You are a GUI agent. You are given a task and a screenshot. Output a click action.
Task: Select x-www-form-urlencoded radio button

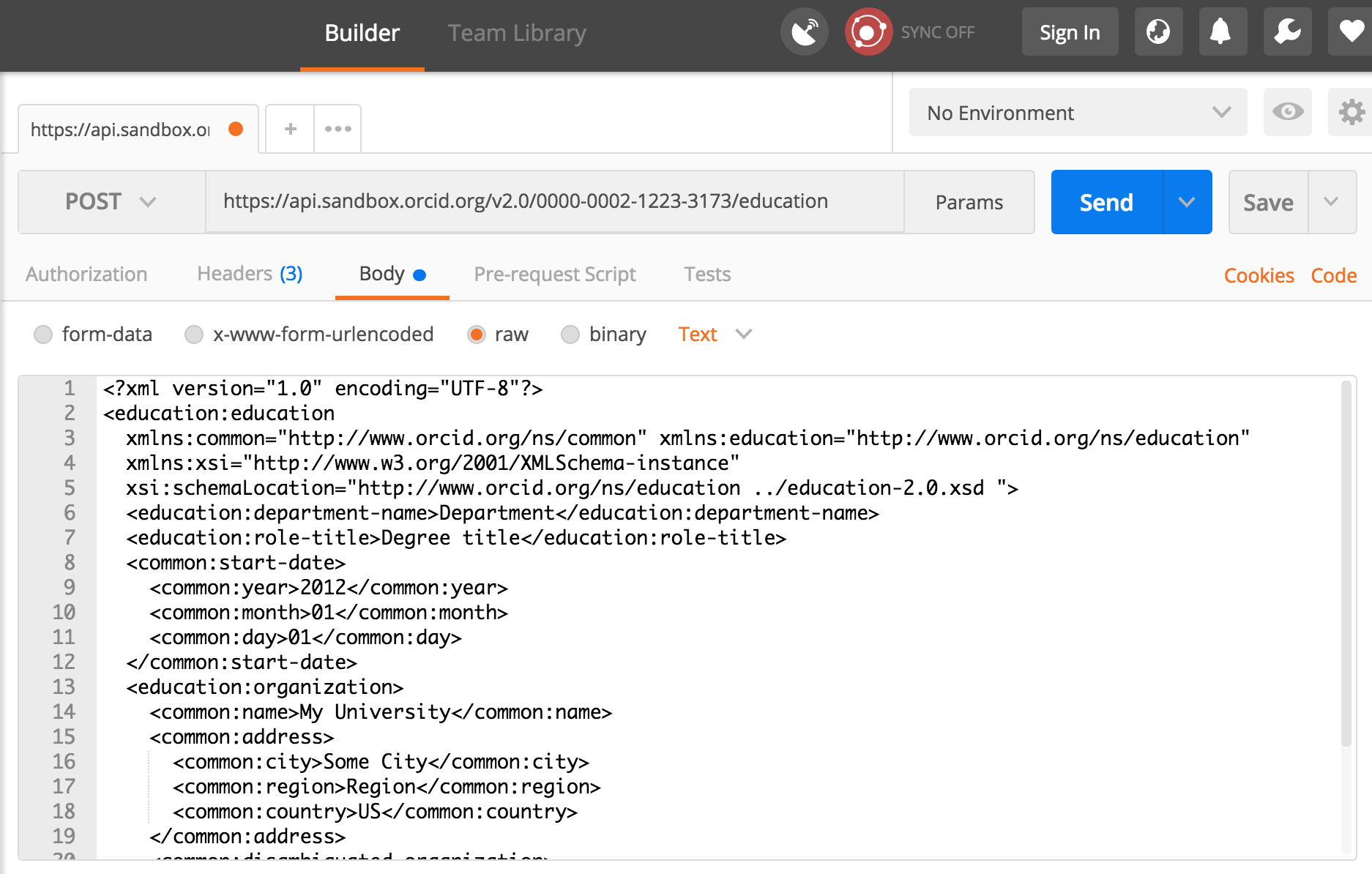[194, 335]
